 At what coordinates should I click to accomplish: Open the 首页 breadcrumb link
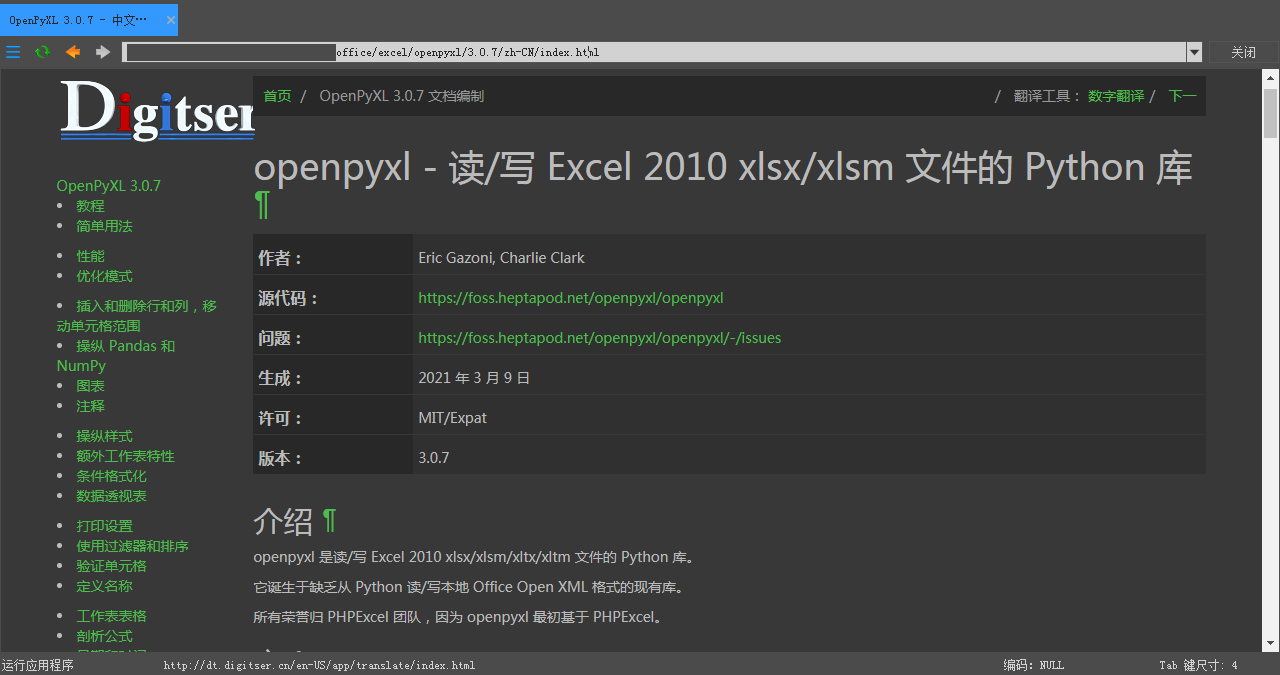277,96
